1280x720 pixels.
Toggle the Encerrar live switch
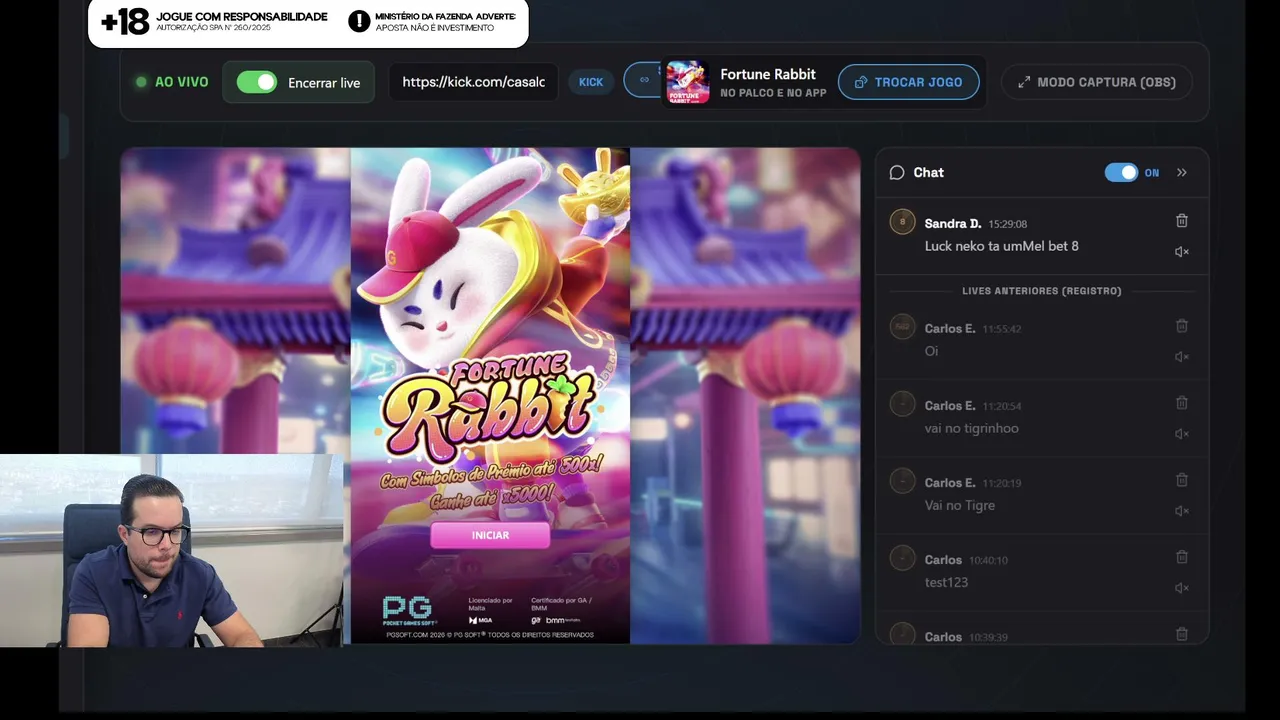pyautogui.click(x=256, y=82)
